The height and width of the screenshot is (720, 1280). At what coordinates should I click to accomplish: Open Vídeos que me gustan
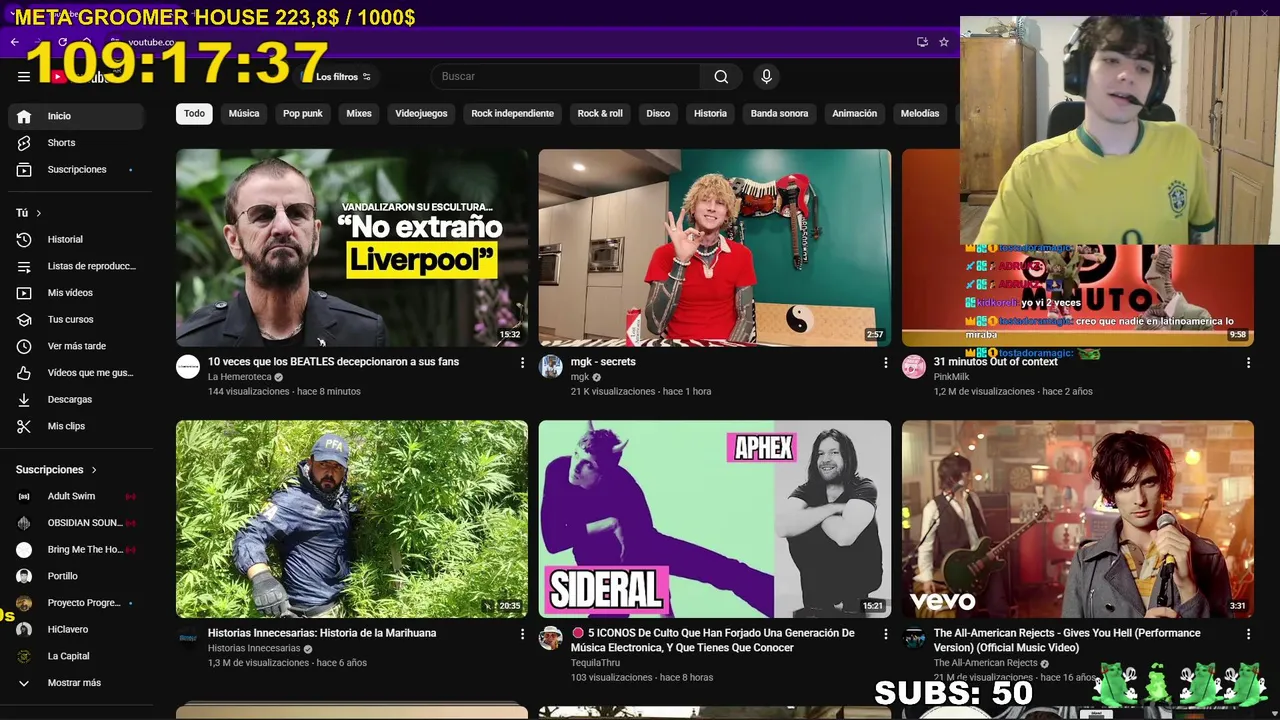(76, 373)
